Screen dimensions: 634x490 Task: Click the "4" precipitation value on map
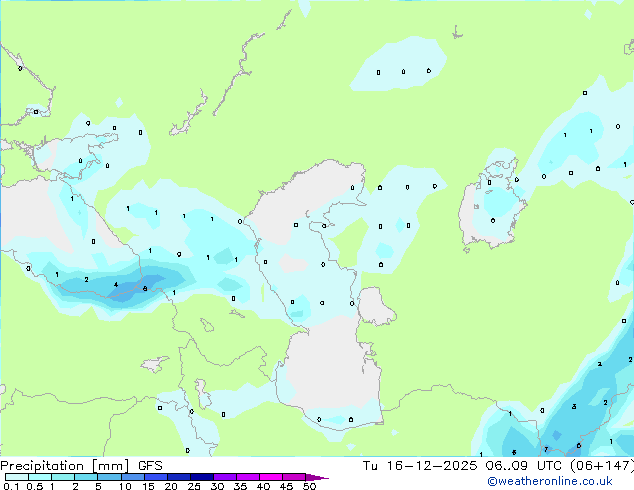click(x=116, y=285)
